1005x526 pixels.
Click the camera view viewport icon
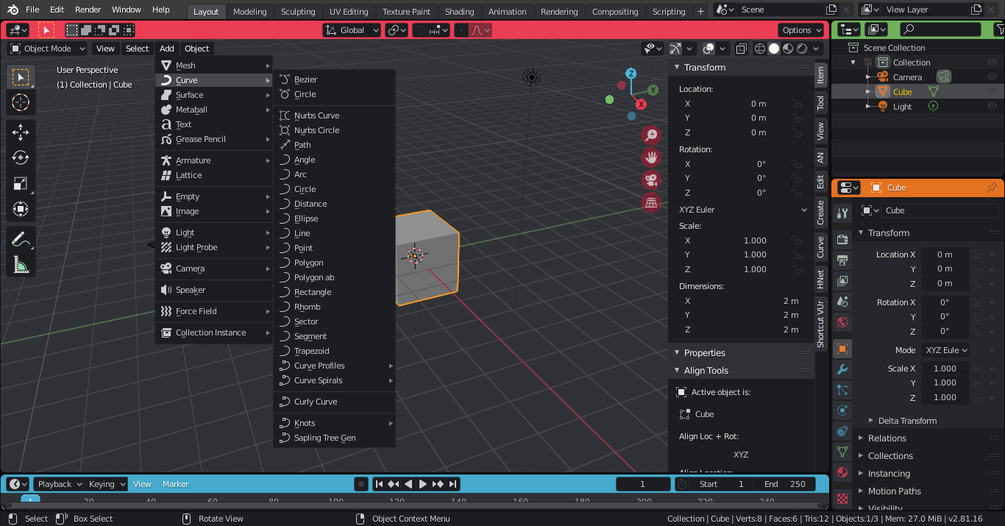coord(651,180)
